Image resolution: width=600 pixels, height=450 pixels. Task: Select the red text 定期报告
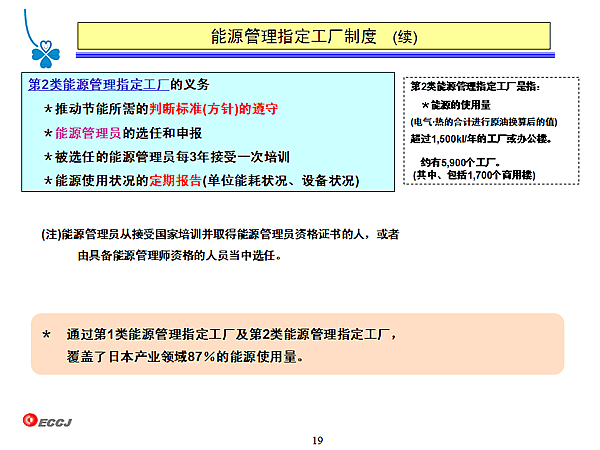[x=175, y=181]
